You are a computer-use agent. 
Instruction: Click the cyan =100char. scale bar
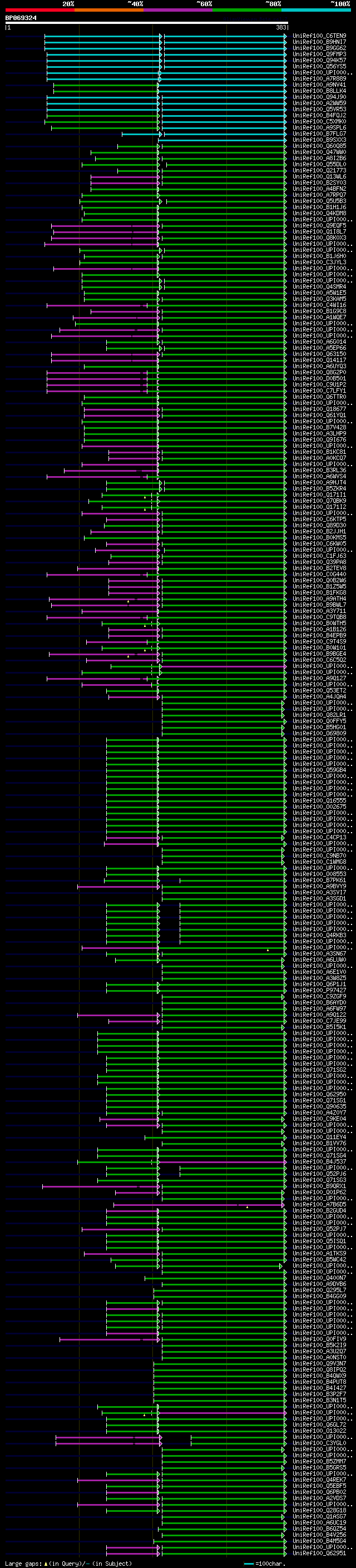(x=249, y=1563)
